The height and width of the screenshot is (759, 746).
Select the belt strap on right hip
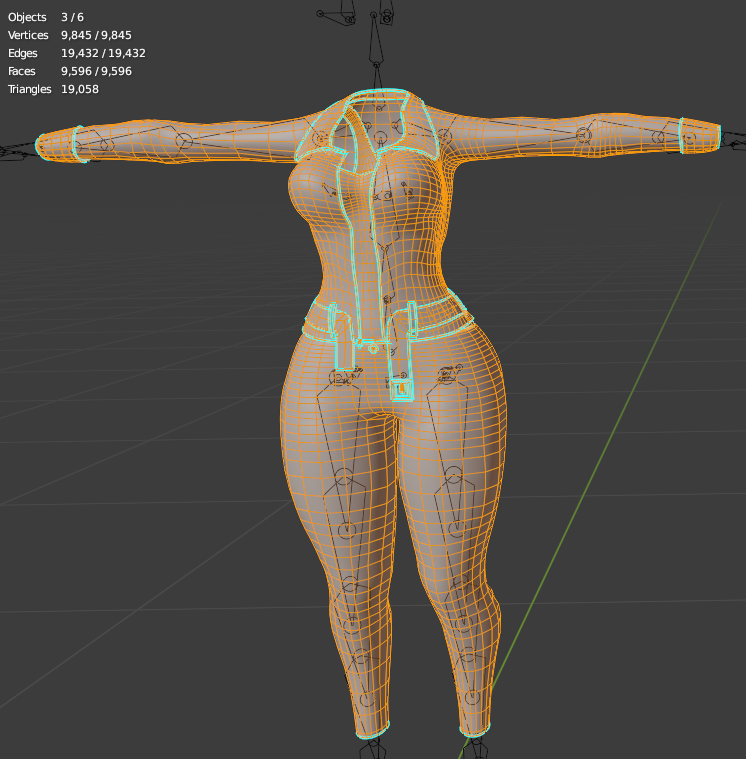click(x=445, y=320)
